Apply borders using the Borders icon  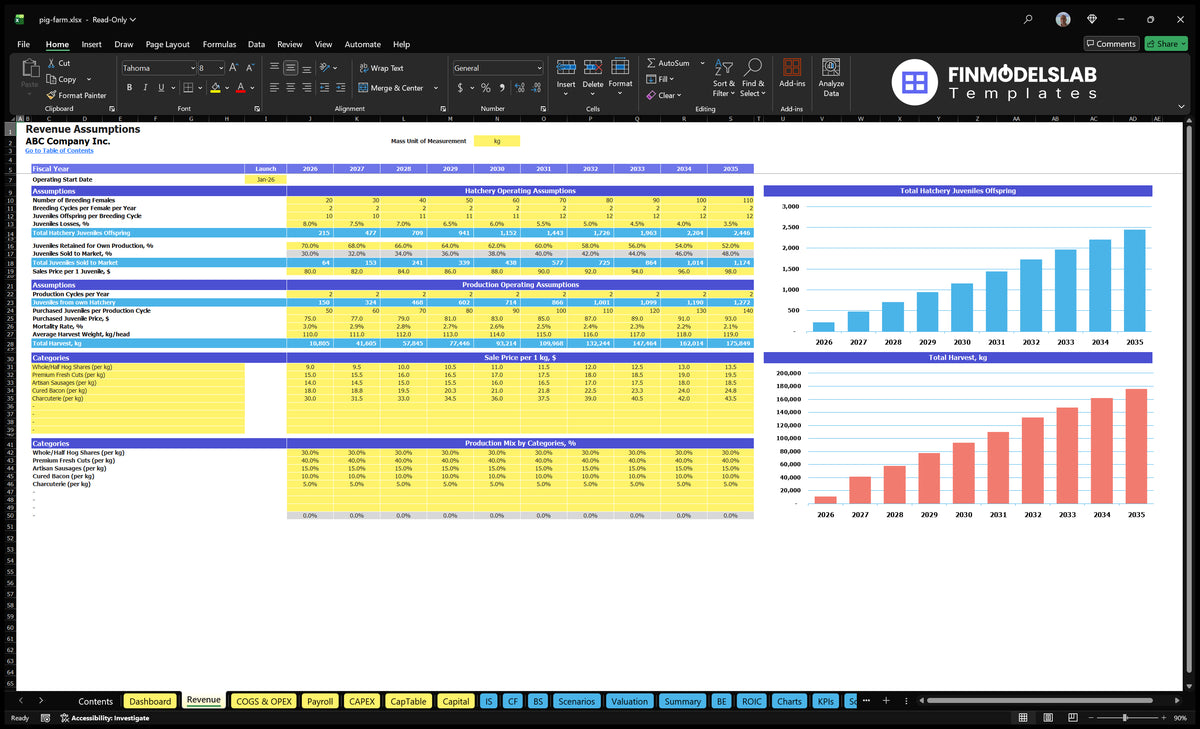coord(188,88)
